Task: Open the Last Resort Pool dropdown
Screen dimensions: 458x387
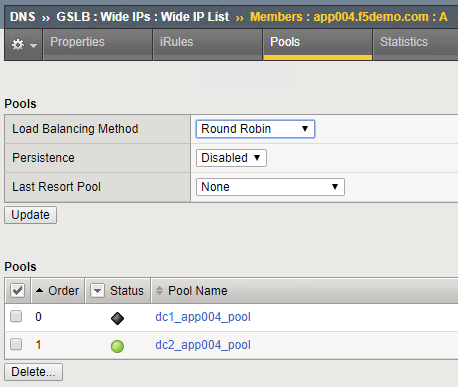Action: 270,187
